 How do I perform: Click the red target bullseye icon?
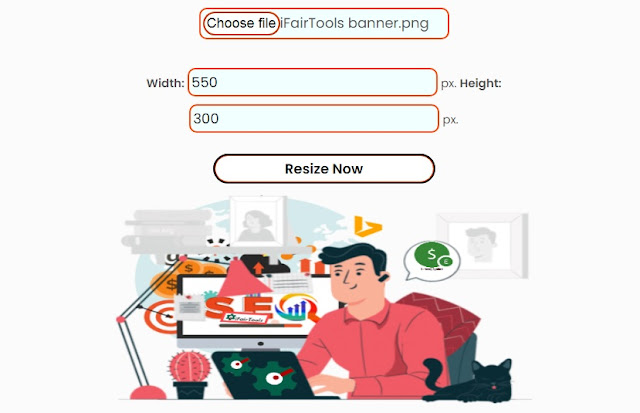[x=160, y=318]
